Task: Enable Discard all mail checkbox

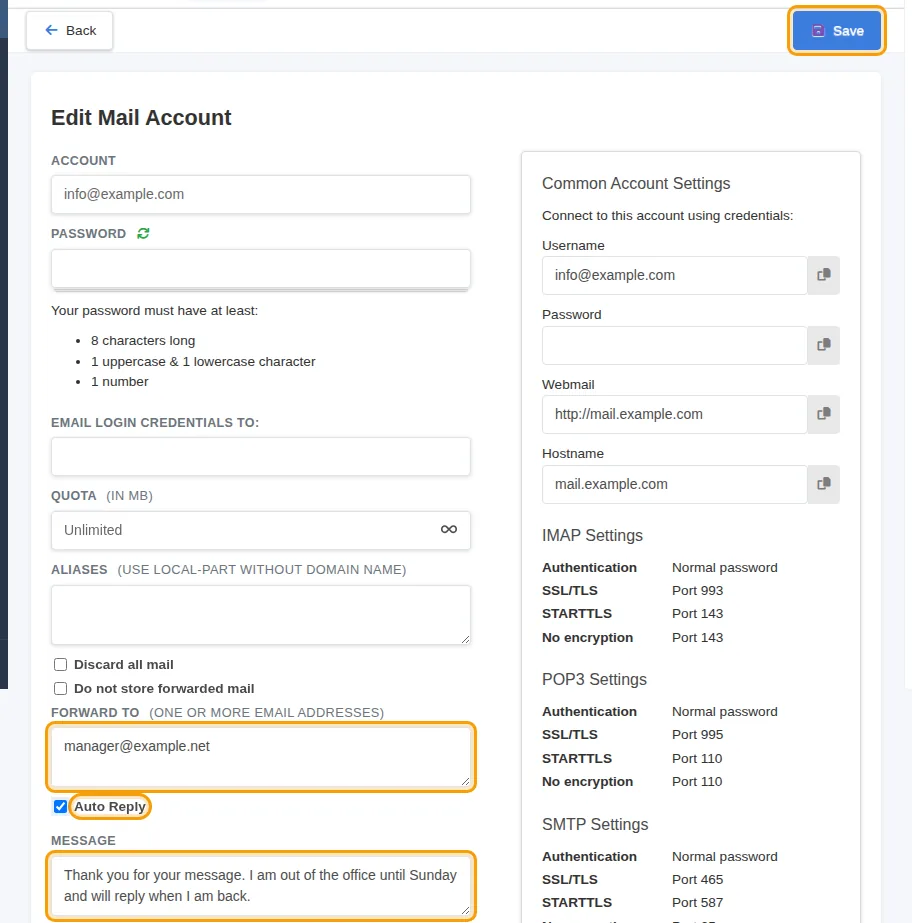Action: pos(60,665)
